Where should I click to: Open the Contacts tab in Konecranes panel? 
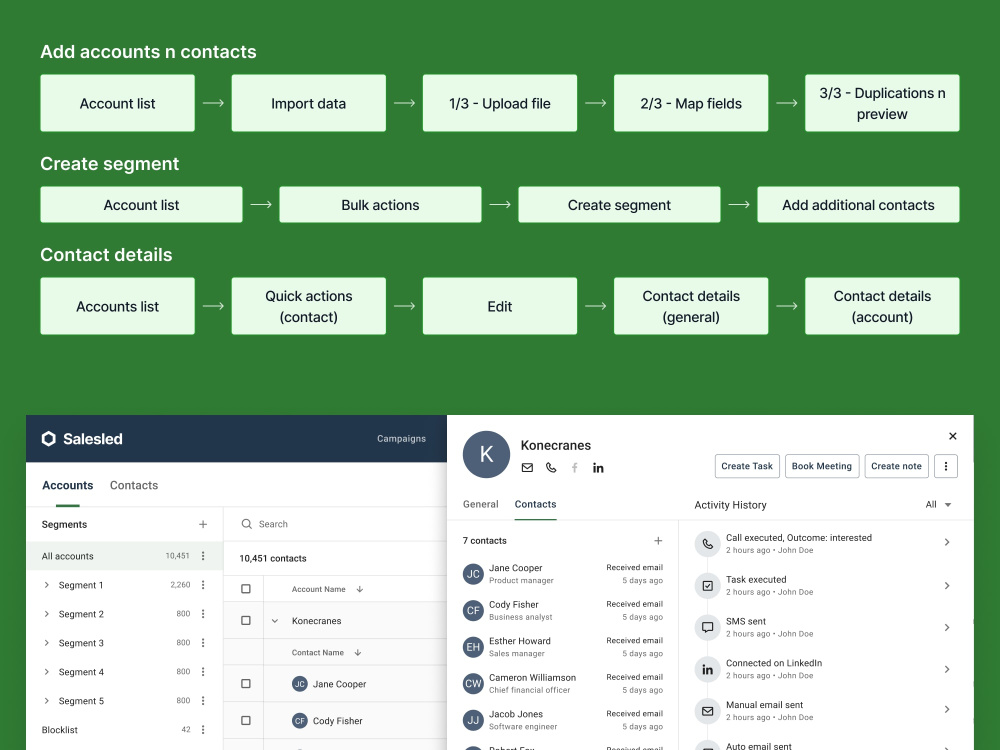pos(535,504)
